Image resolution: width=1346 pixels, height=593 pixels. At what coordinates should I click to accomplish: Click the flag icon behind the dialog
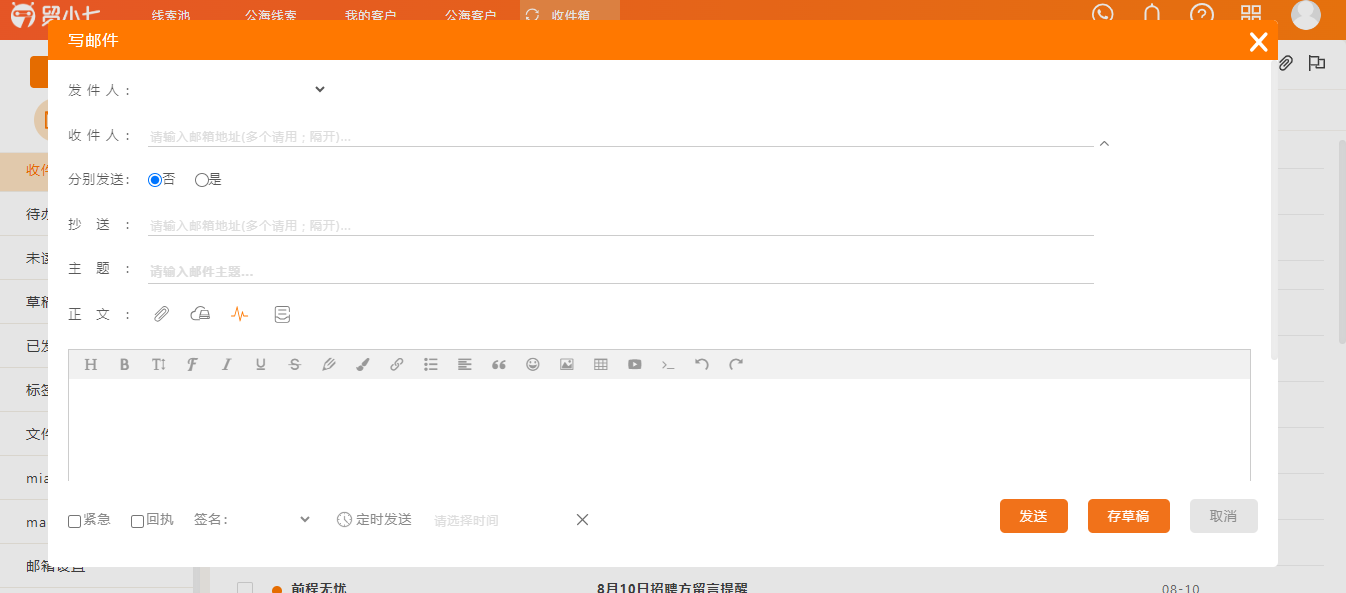(1317, 63)
